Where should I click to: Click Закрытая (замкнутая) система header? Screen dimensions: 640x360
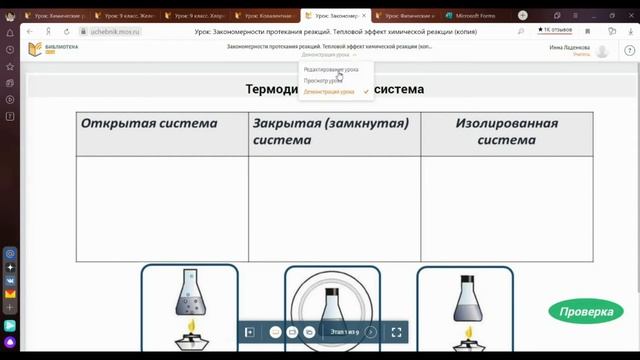[334, 134]
